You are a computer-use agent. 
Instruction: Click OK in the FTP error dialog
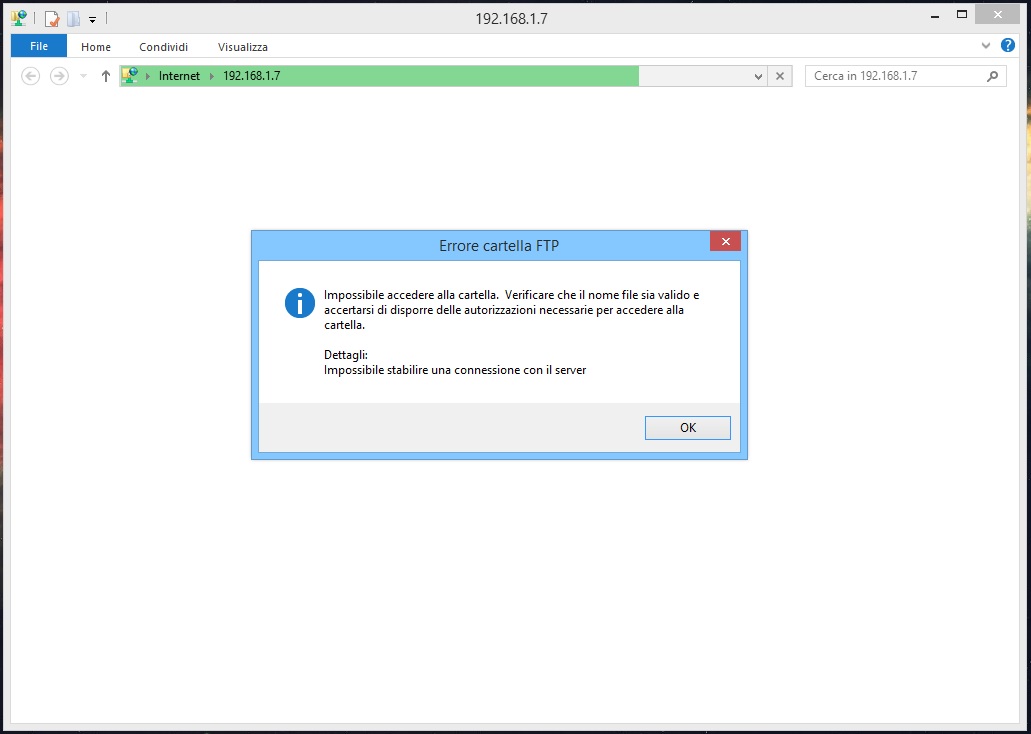(688, 428)
